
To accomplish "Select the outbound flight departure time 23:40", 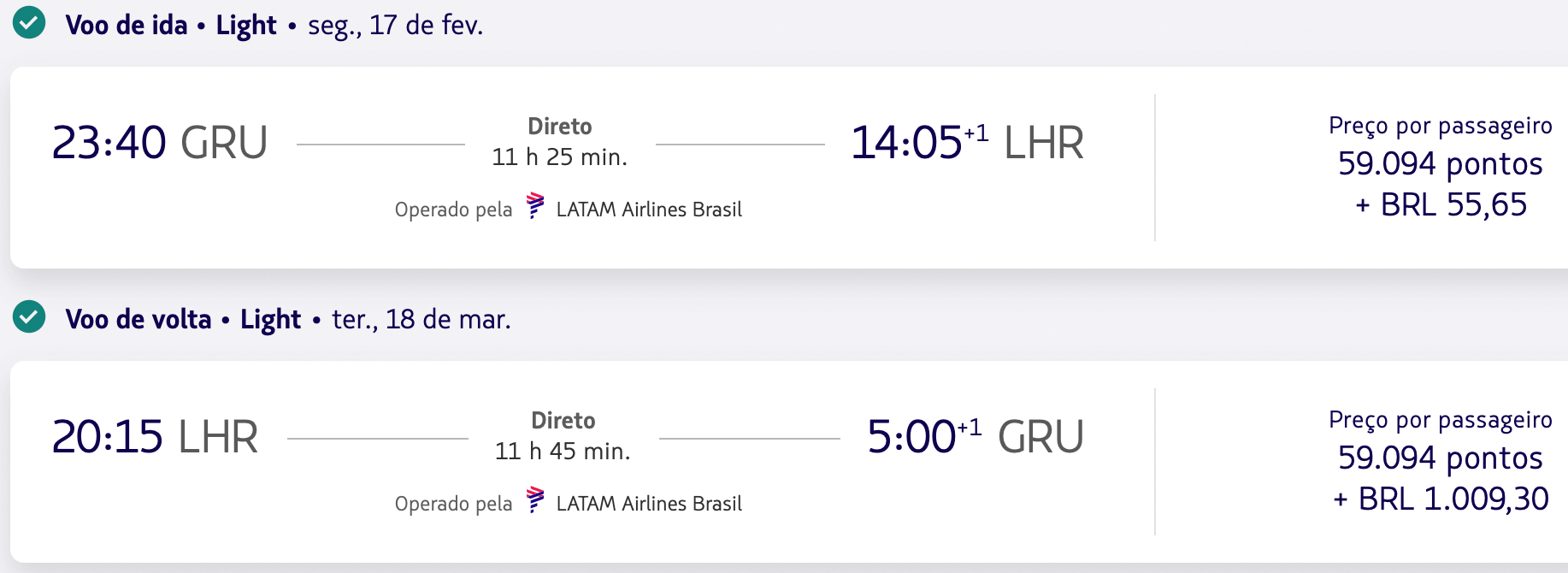I will [x=109, y=142].
